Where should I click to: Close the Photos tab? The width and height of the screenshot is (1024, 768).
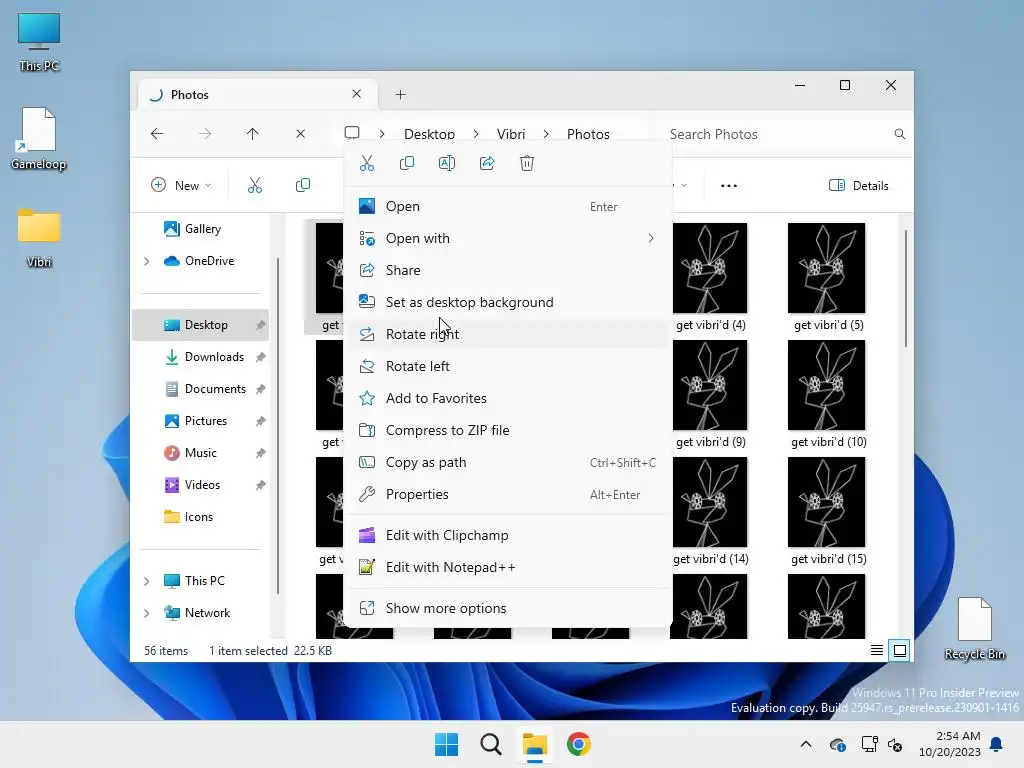[357, 94]
